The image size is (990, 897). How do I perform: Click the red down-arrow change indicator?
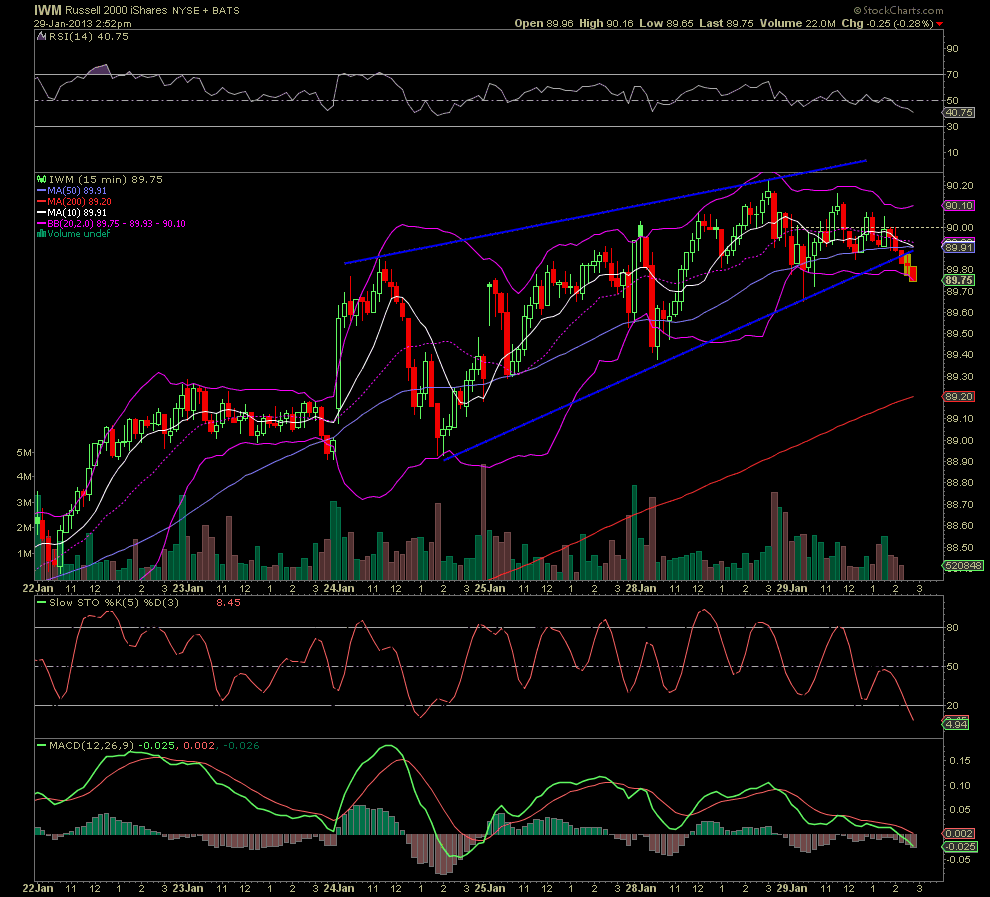939,24
